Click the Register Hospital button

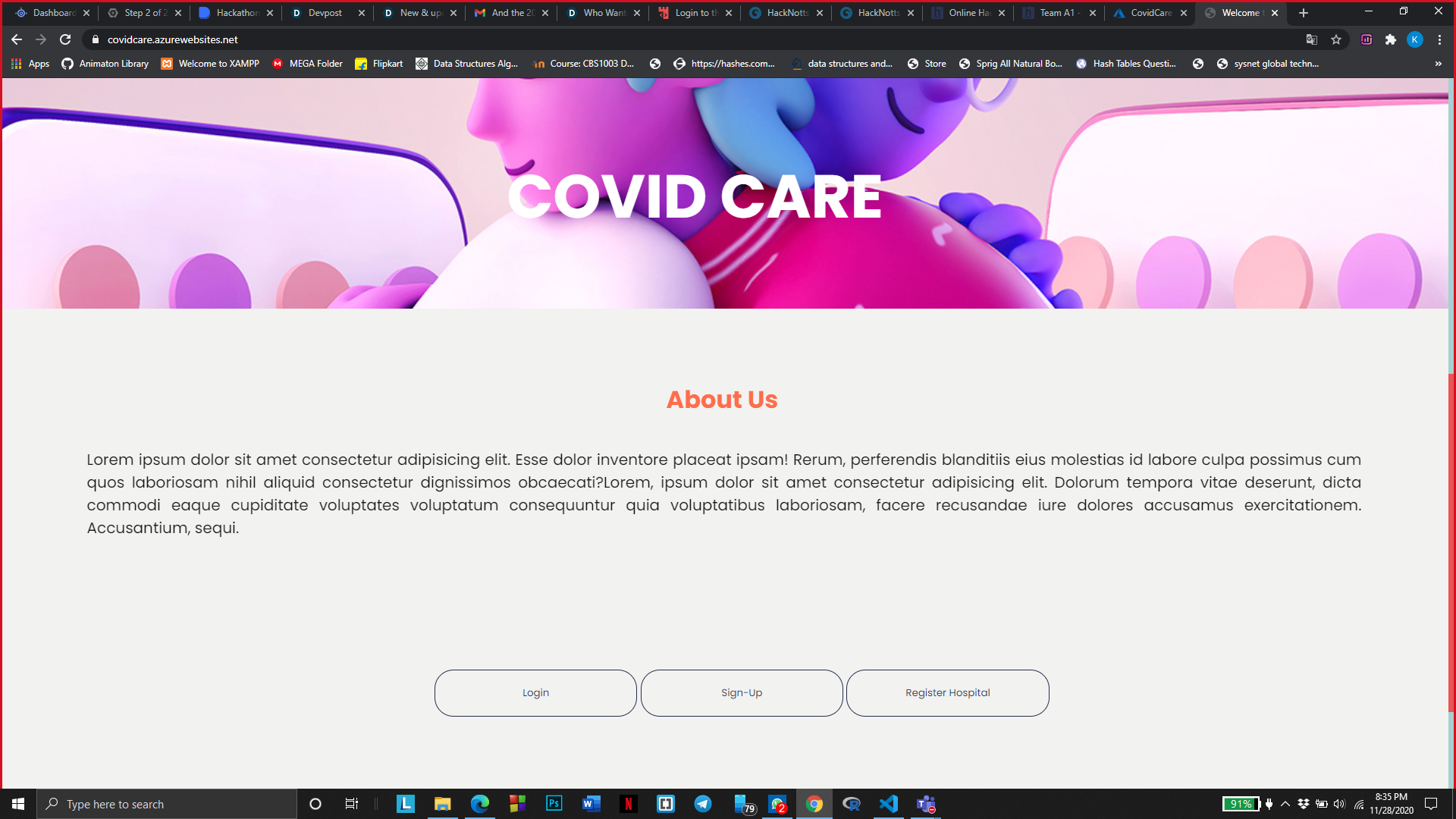(x=947, y=692)
